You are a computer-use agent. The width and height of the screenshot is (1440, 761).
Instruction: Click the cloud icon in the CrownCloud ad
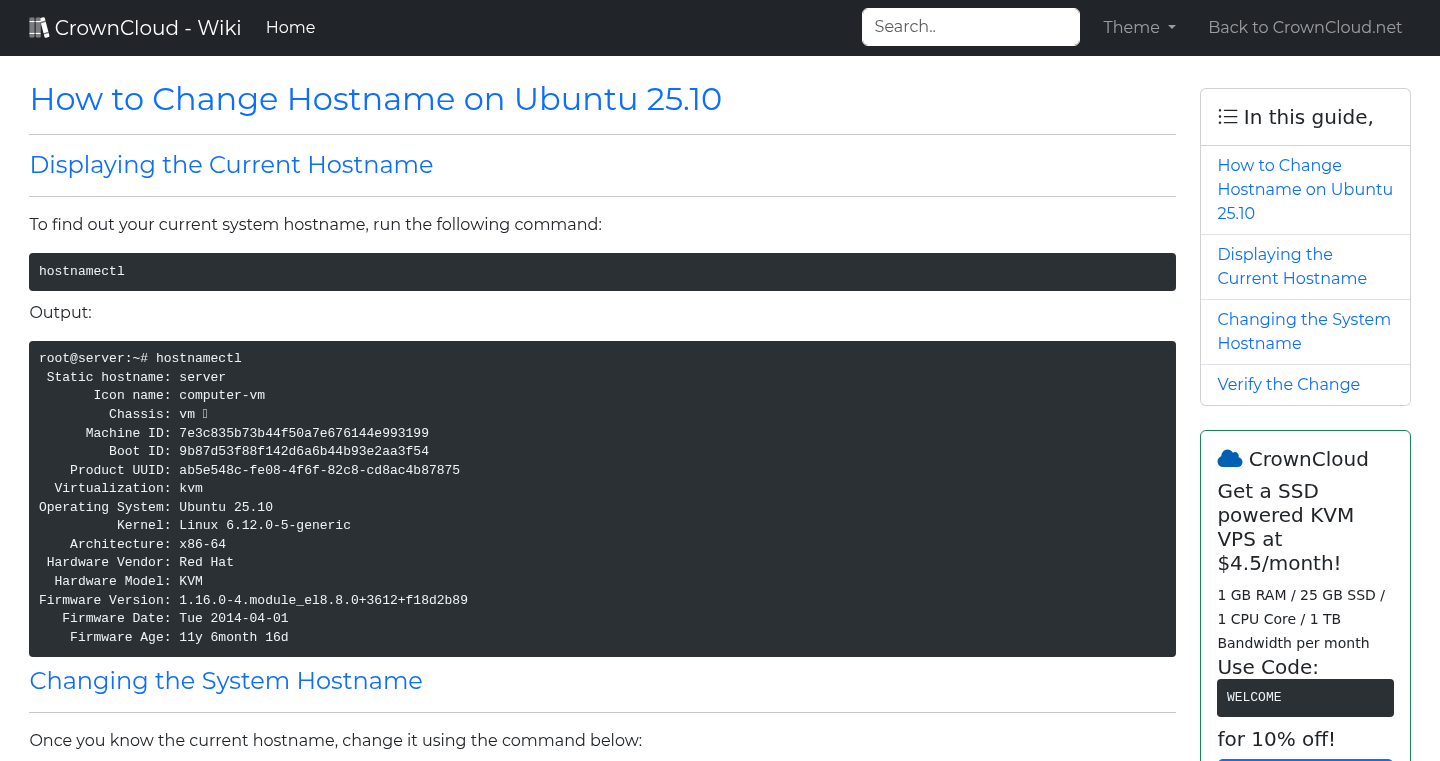pyautogui.click(x=1229, y=458)
